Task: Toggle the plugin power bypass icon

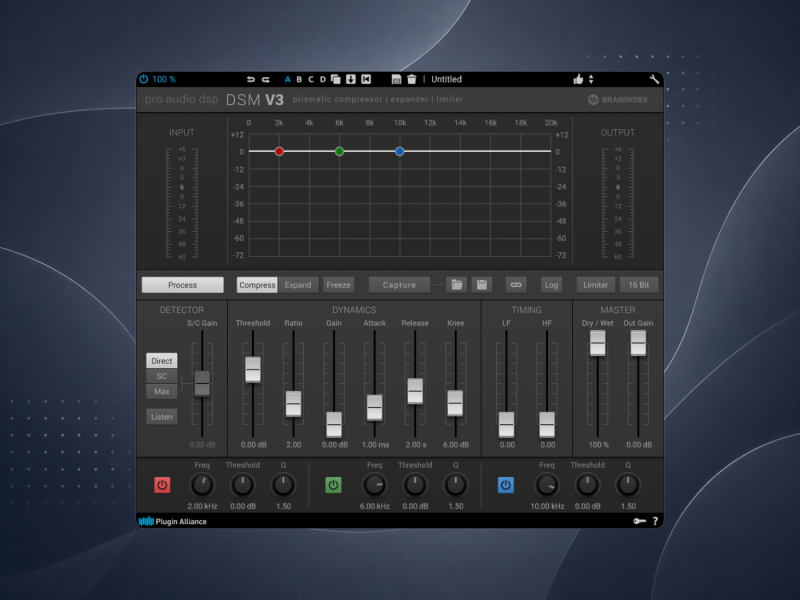Action: click(144, 79)
